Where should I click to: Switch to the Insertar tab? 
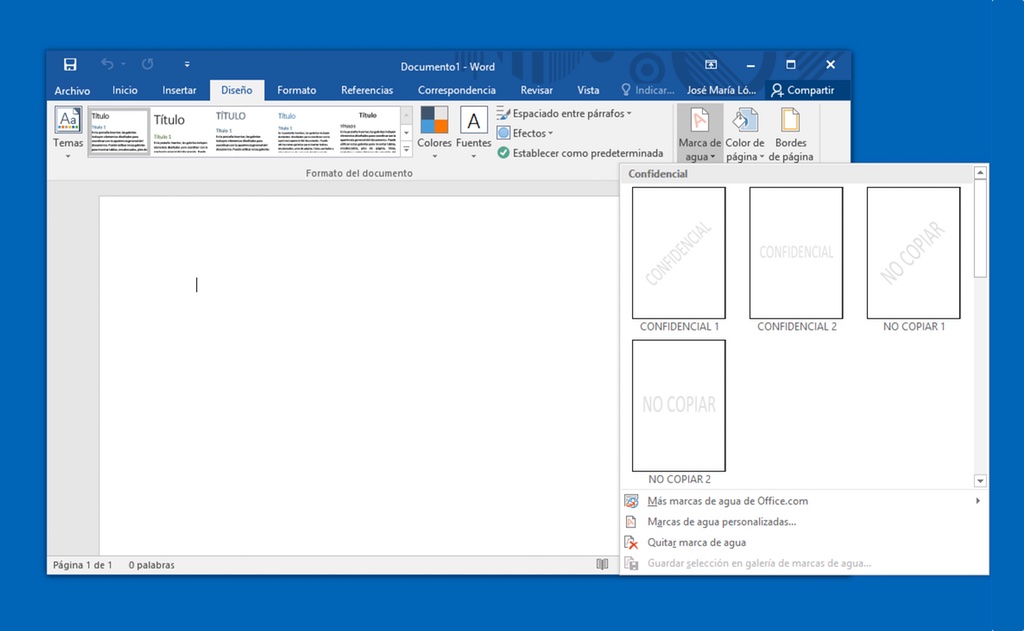pos(180,90)
